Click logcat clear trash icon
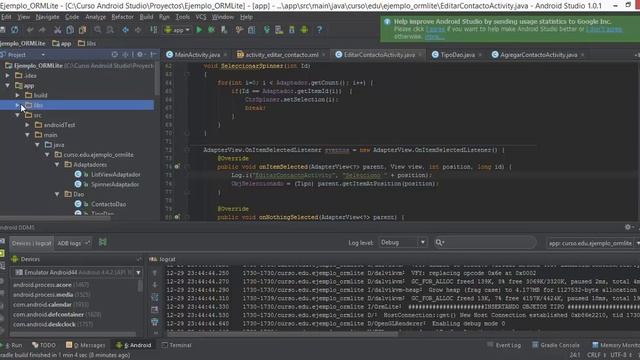 click(x=155, y=322)
